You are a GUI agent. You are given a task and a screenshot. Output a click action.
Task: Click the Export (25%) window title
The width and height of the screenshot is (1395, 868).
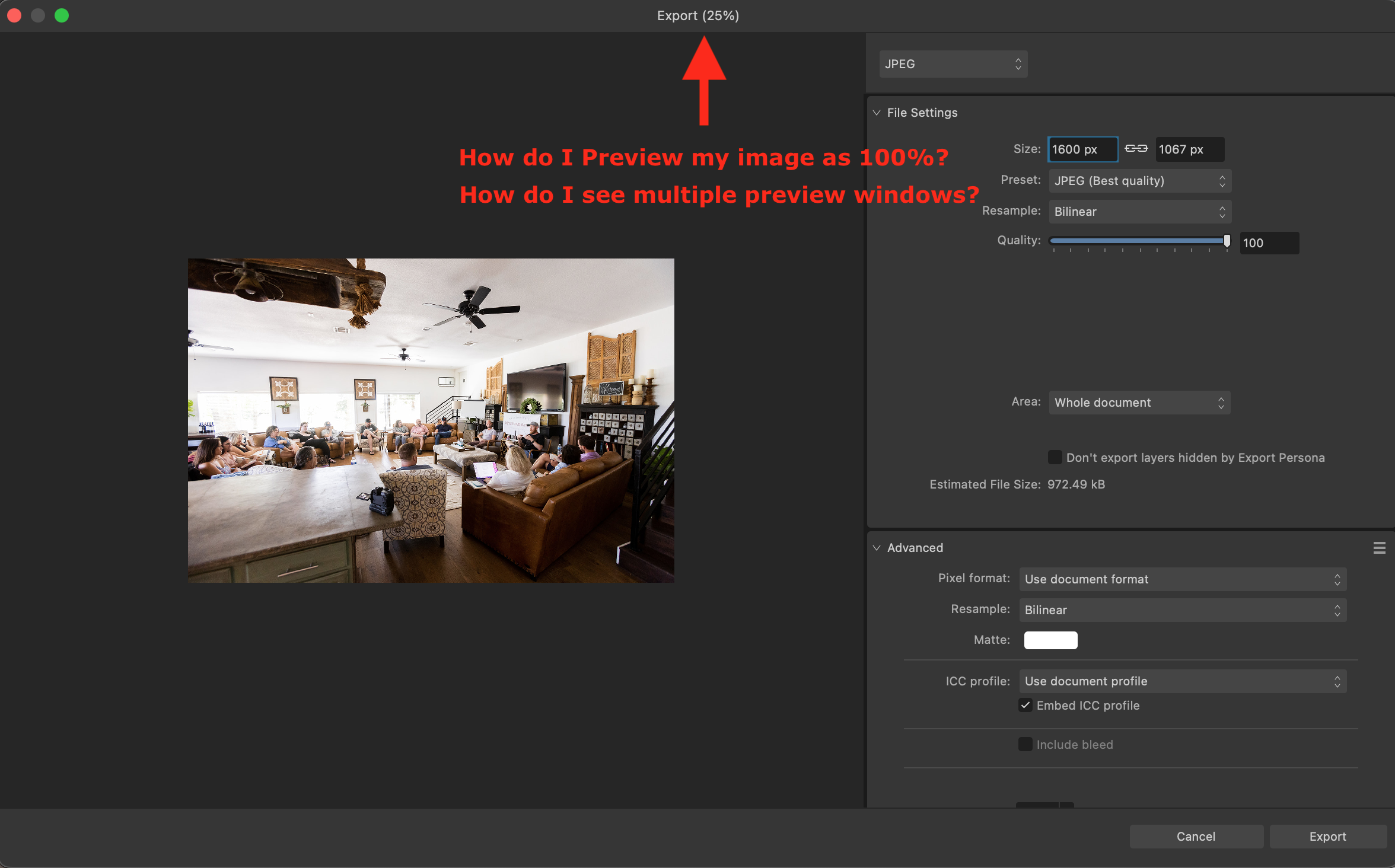pos(697,16)
